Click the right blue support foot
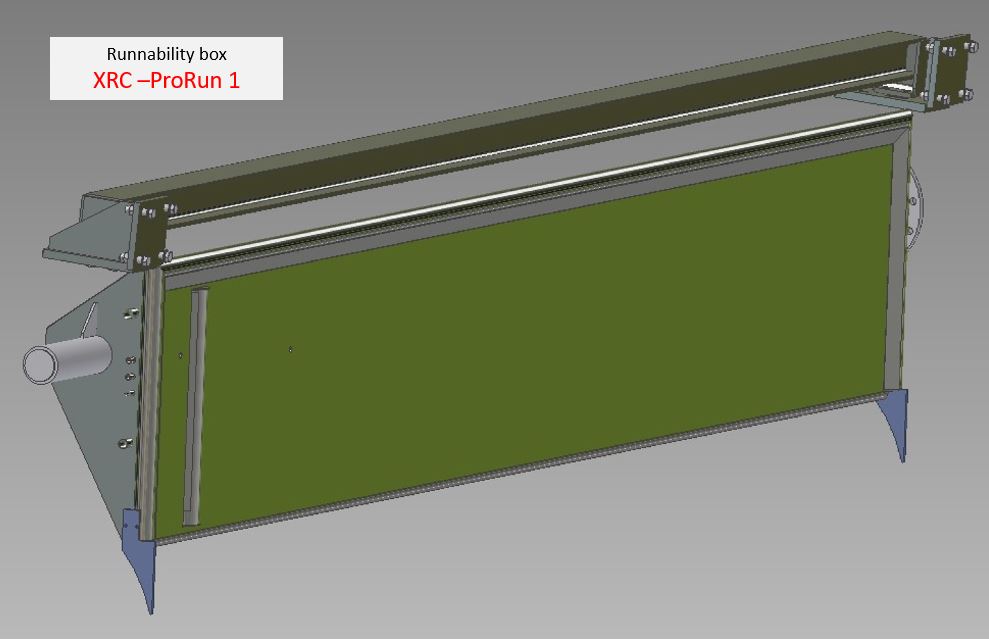The width and height of the screenshot is (989, 639). coord(895,420)
